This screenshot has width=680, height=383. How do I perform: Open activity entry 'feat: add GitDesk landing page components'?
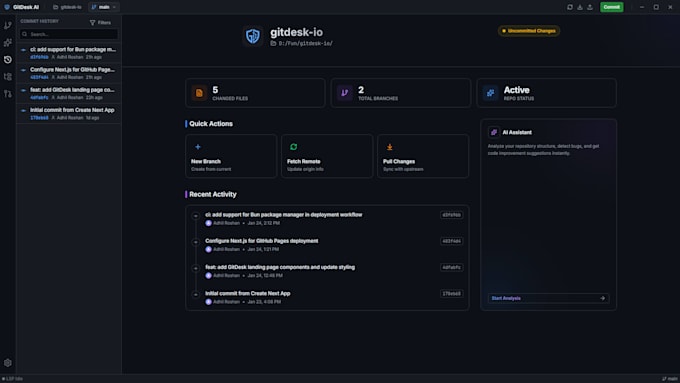[327, 271]
